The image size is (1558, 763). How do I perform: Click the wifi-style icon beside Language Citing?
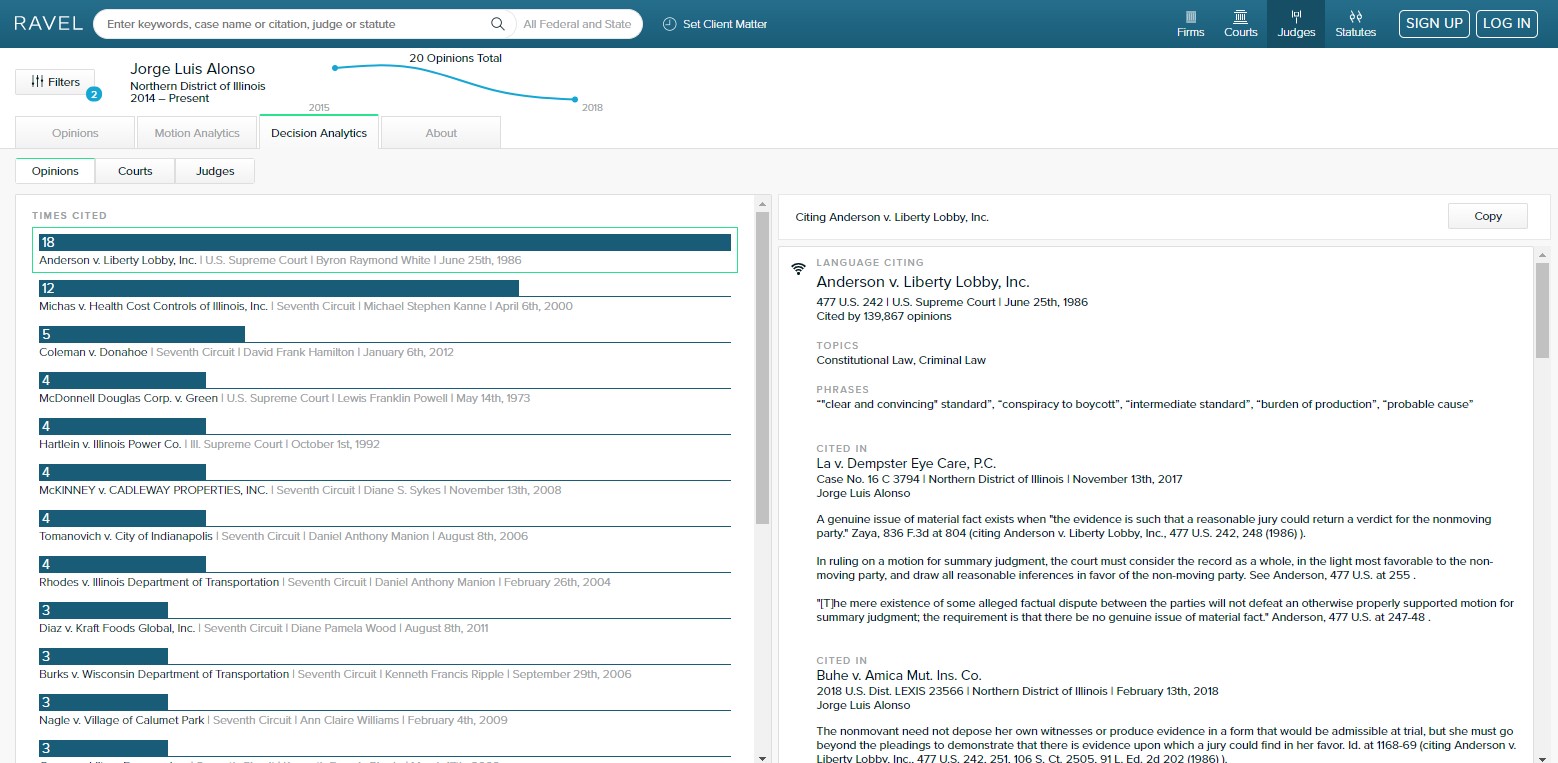pyautogui.click(x=798, y=269)
